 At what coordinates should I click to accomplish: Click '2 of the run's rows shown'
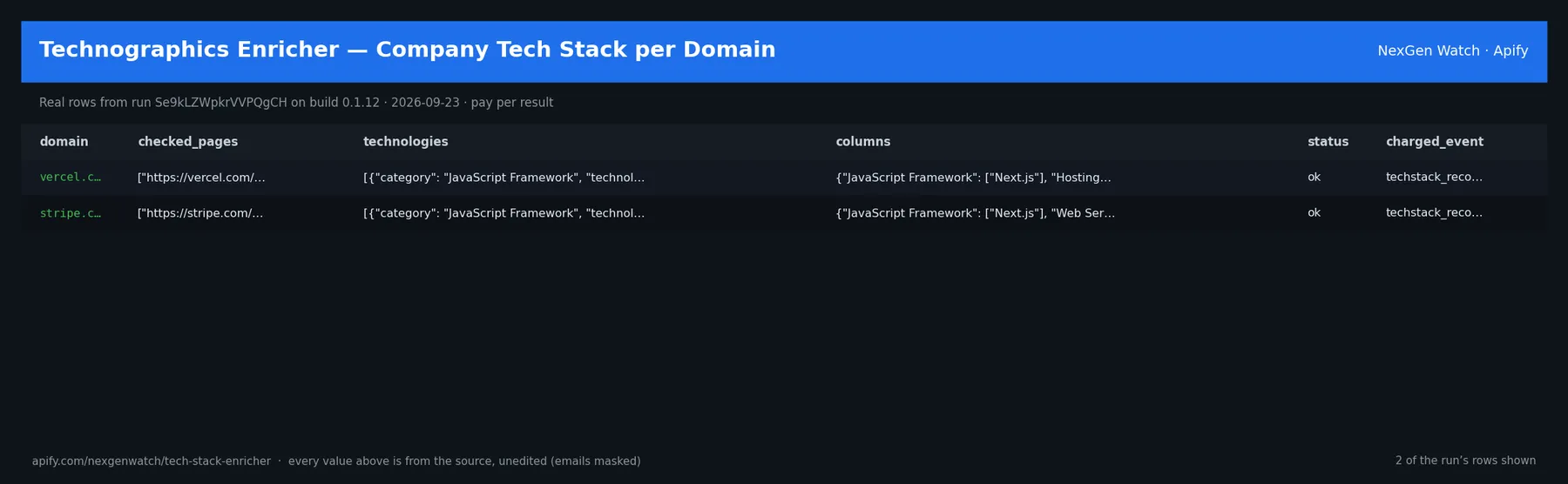[x=1465, y=460]
